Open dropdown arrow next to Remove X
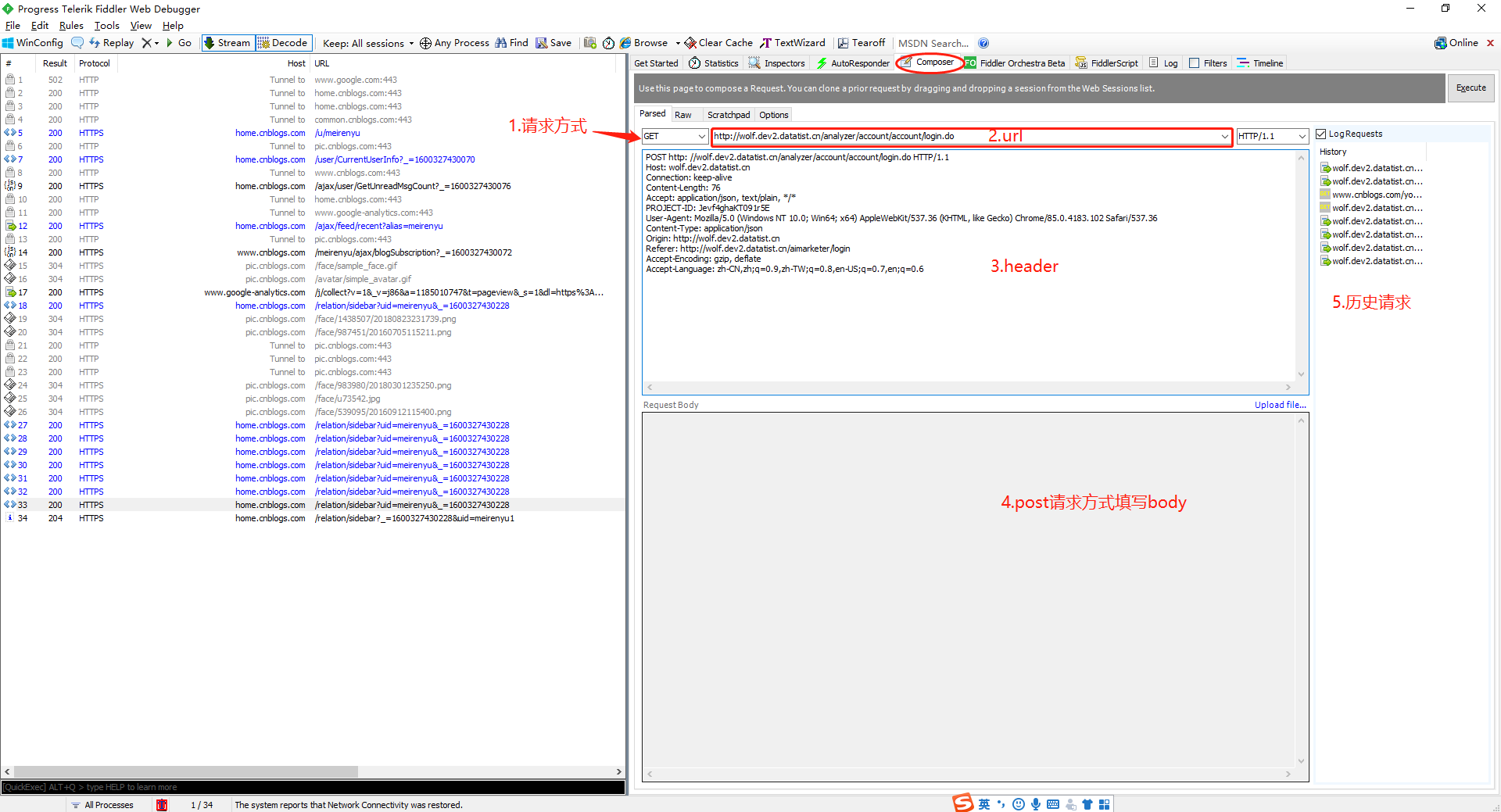Image resolution: width=1501 pixels, height=812 pixels. [157, 43]
